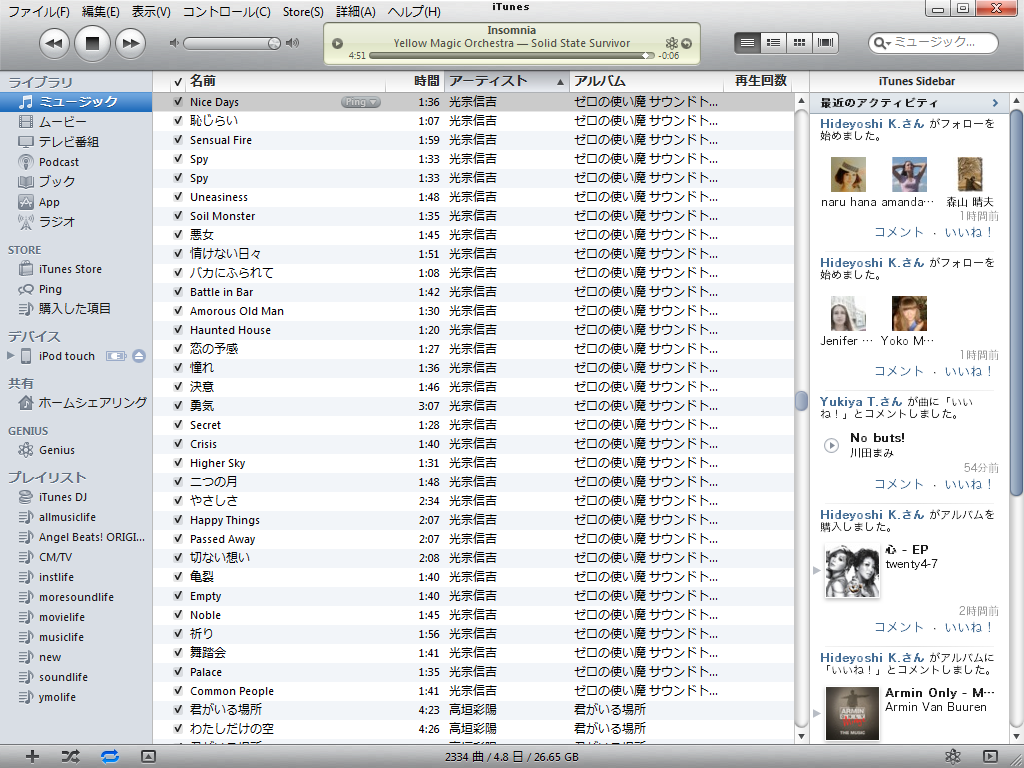The height and width of the screenshot is (768, 1024).
Task: Open the Armin Only album thumbnail
Action: 852,713
